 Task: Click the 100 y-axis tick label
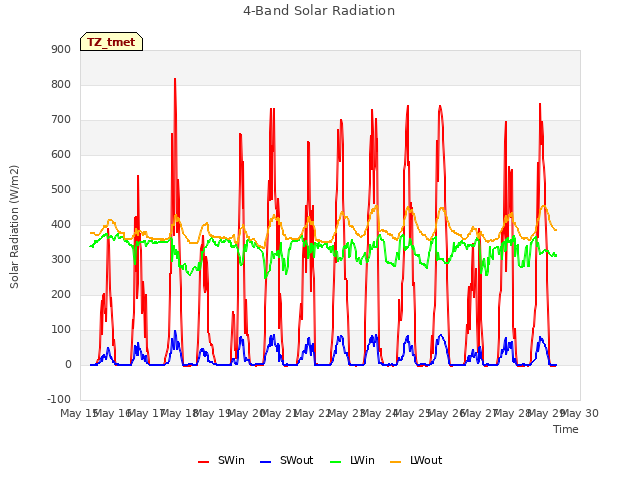click(x=61, y=329)
